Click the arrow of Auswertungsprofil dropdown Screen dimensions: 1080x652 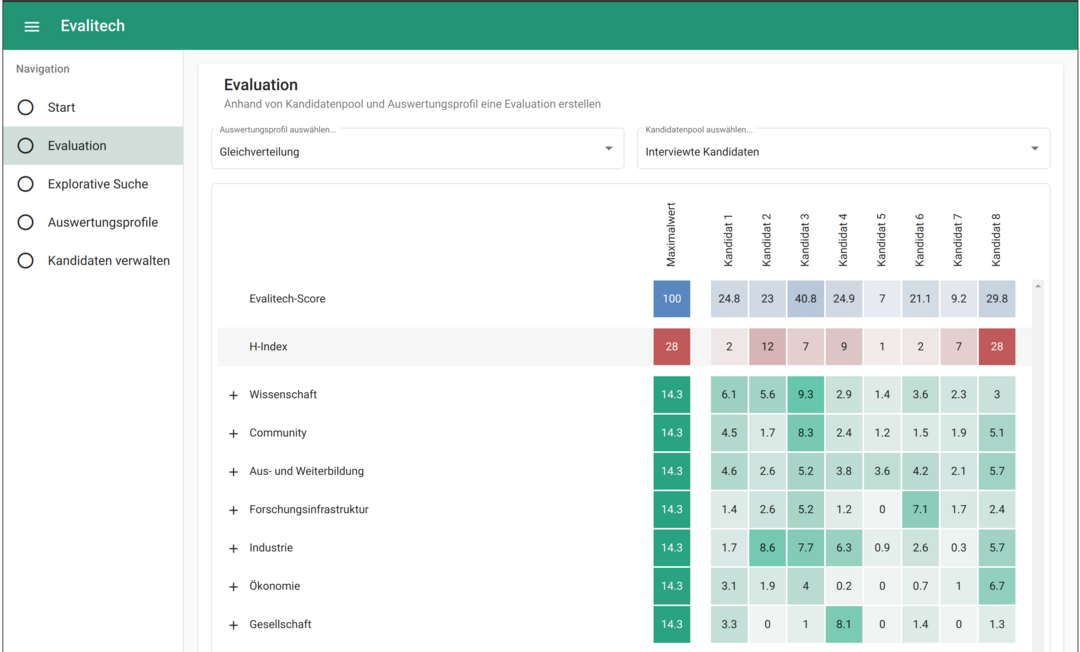point(609,149)
